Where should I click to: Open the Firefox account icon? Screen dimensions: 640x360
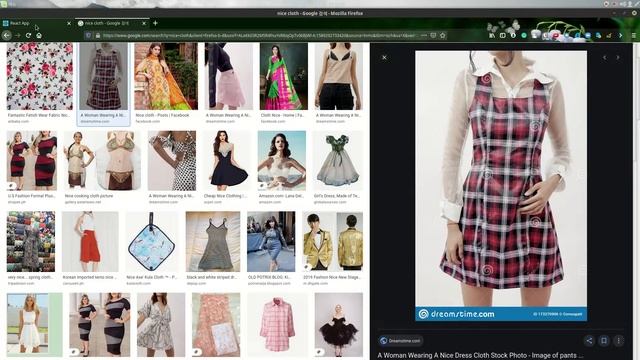click(513, 36)
